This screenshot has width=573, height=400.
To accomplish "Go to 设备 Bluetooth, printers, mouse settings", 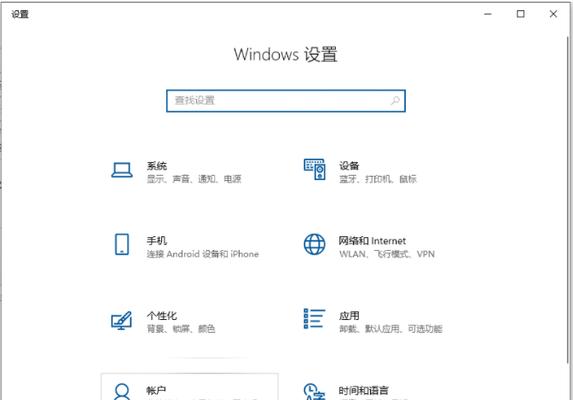I will (x=378, y=179).
